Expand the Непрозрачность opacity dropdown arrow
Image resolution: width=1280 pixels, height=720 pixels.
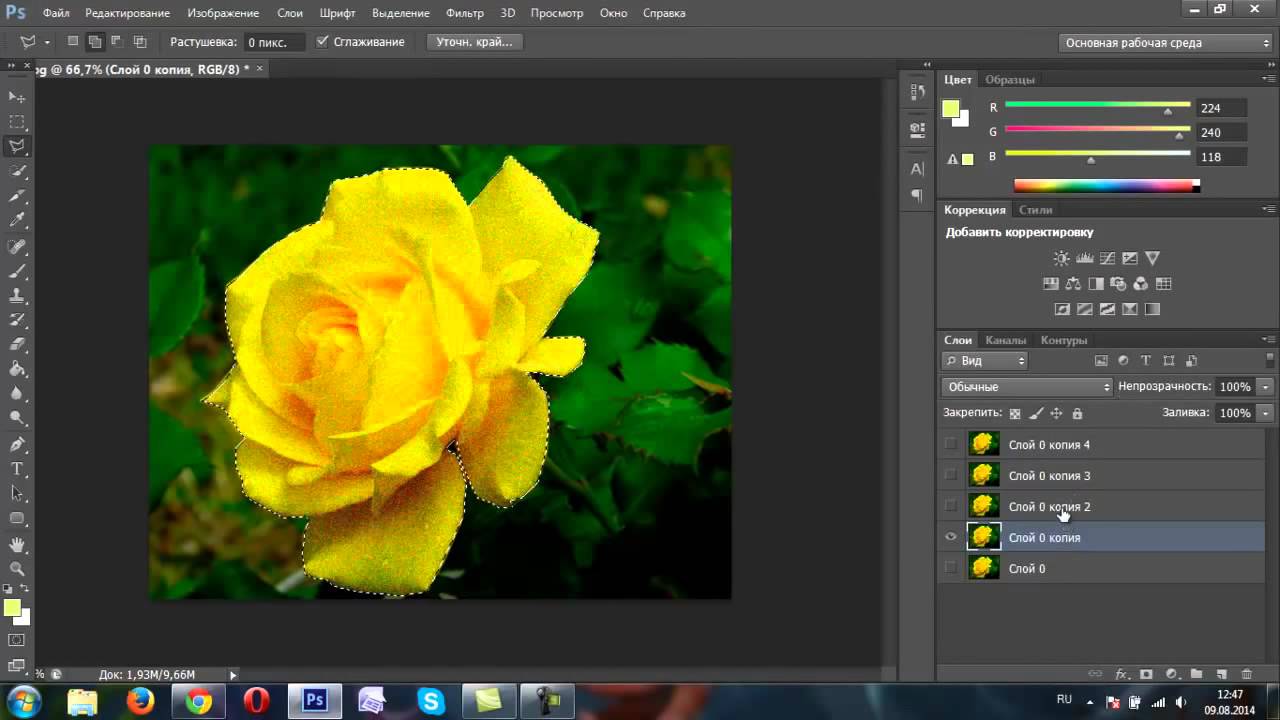(1266, 387)
